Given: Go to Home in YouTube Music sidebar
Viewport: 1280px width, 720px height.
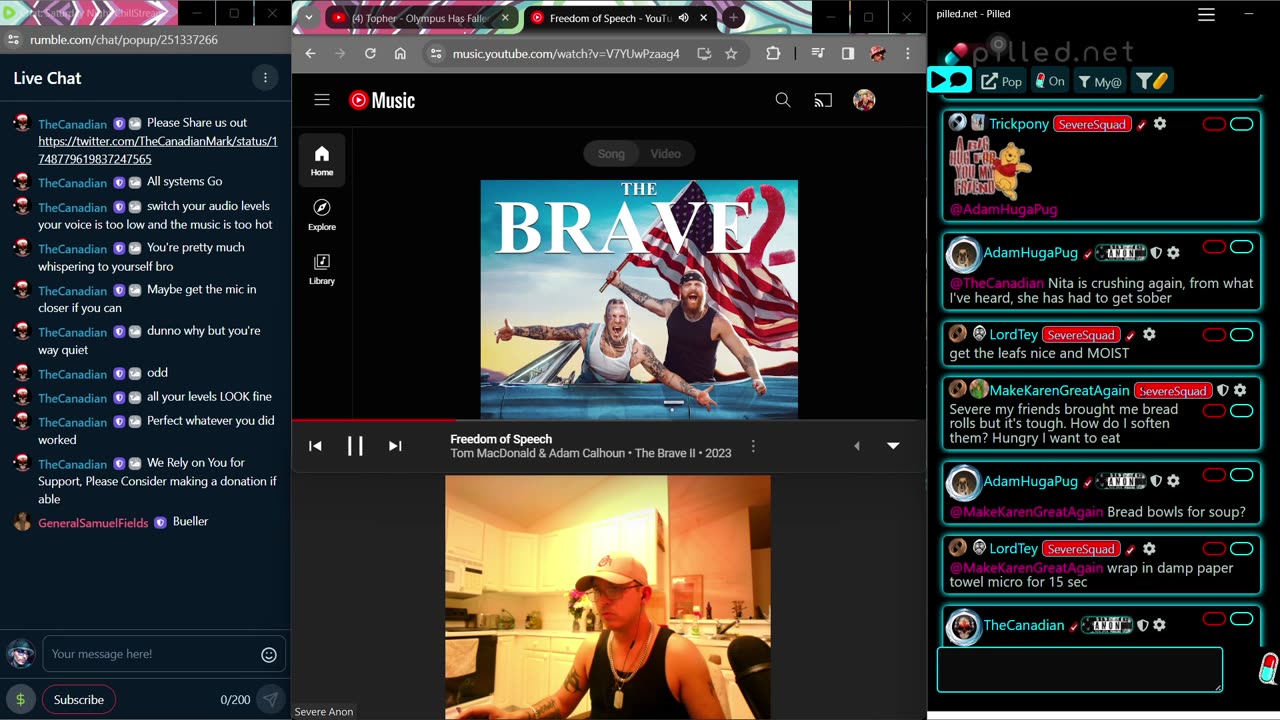Looking at the screenshot, I should 322,160.
